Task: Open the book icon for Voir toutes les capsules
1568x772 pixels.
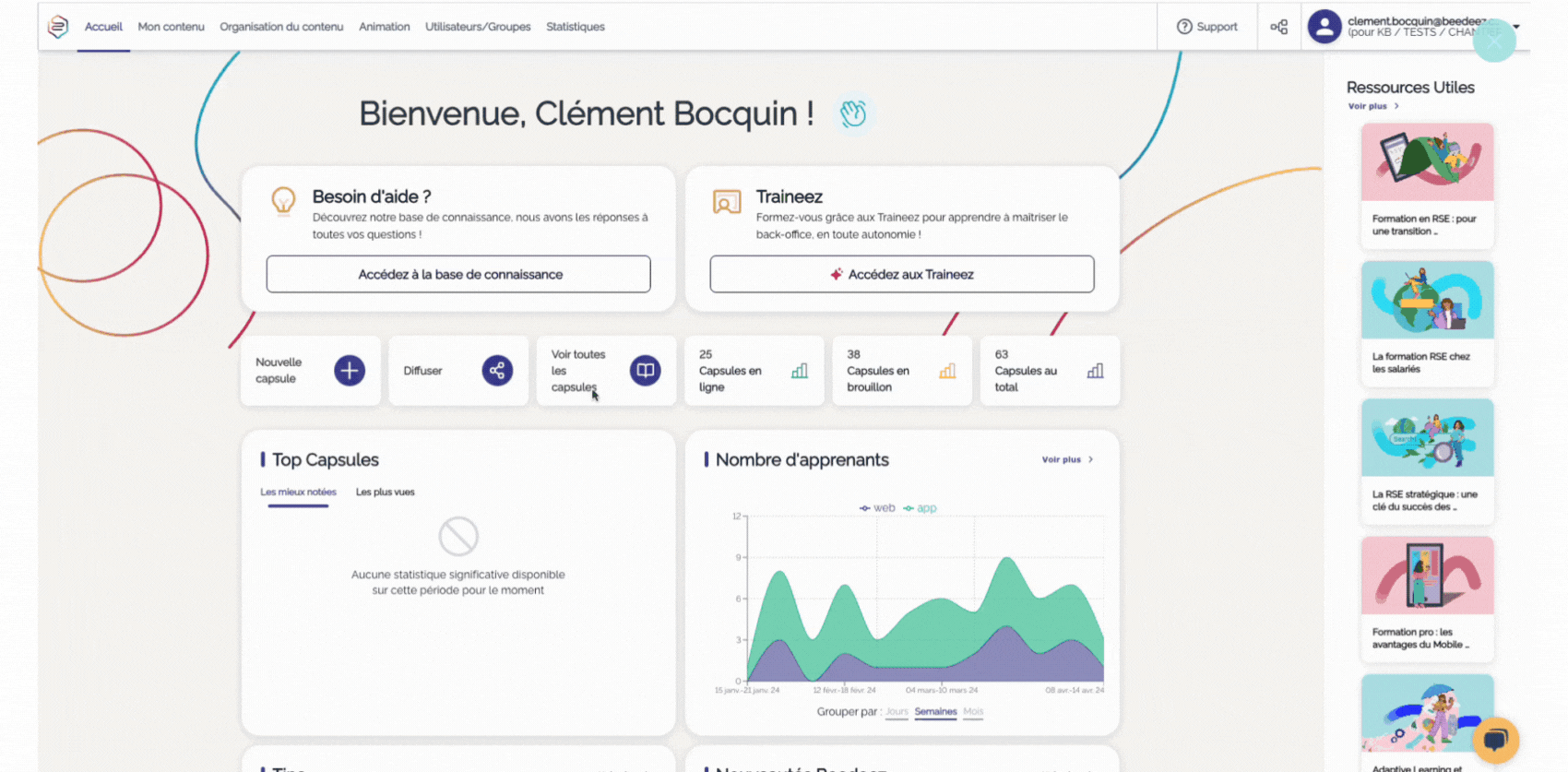Action: pyautogui.click(x=645, y=371)
